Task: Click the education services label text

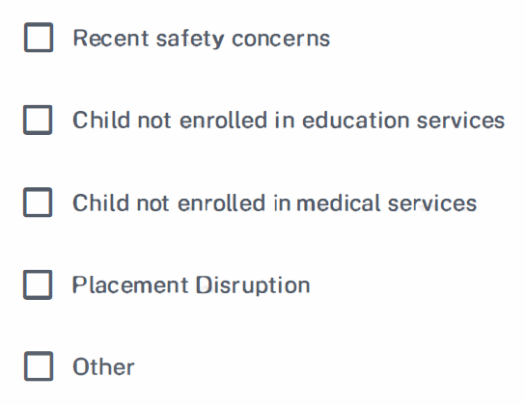Action: tap(288, 120)
